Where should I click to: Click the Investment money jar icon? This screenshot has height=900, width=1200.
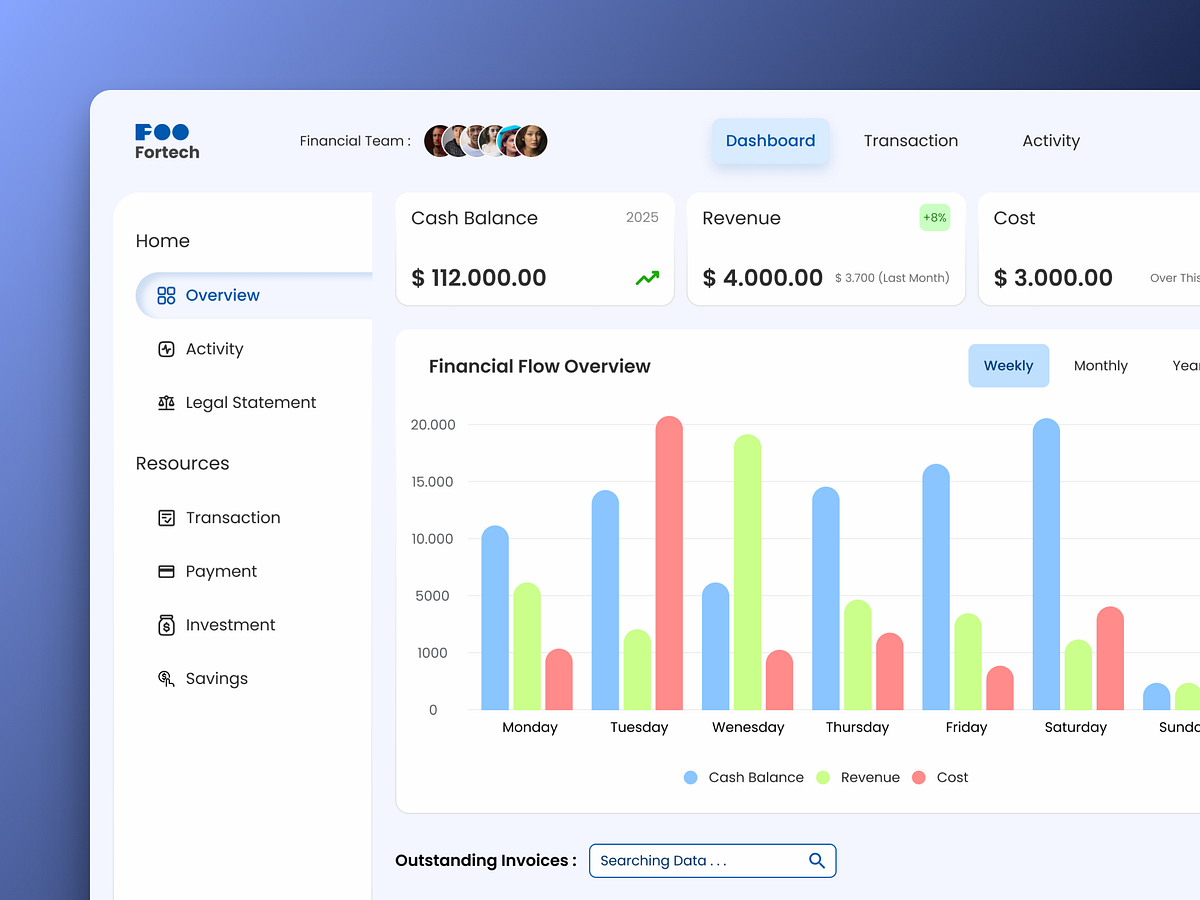(x=166, y=625)
